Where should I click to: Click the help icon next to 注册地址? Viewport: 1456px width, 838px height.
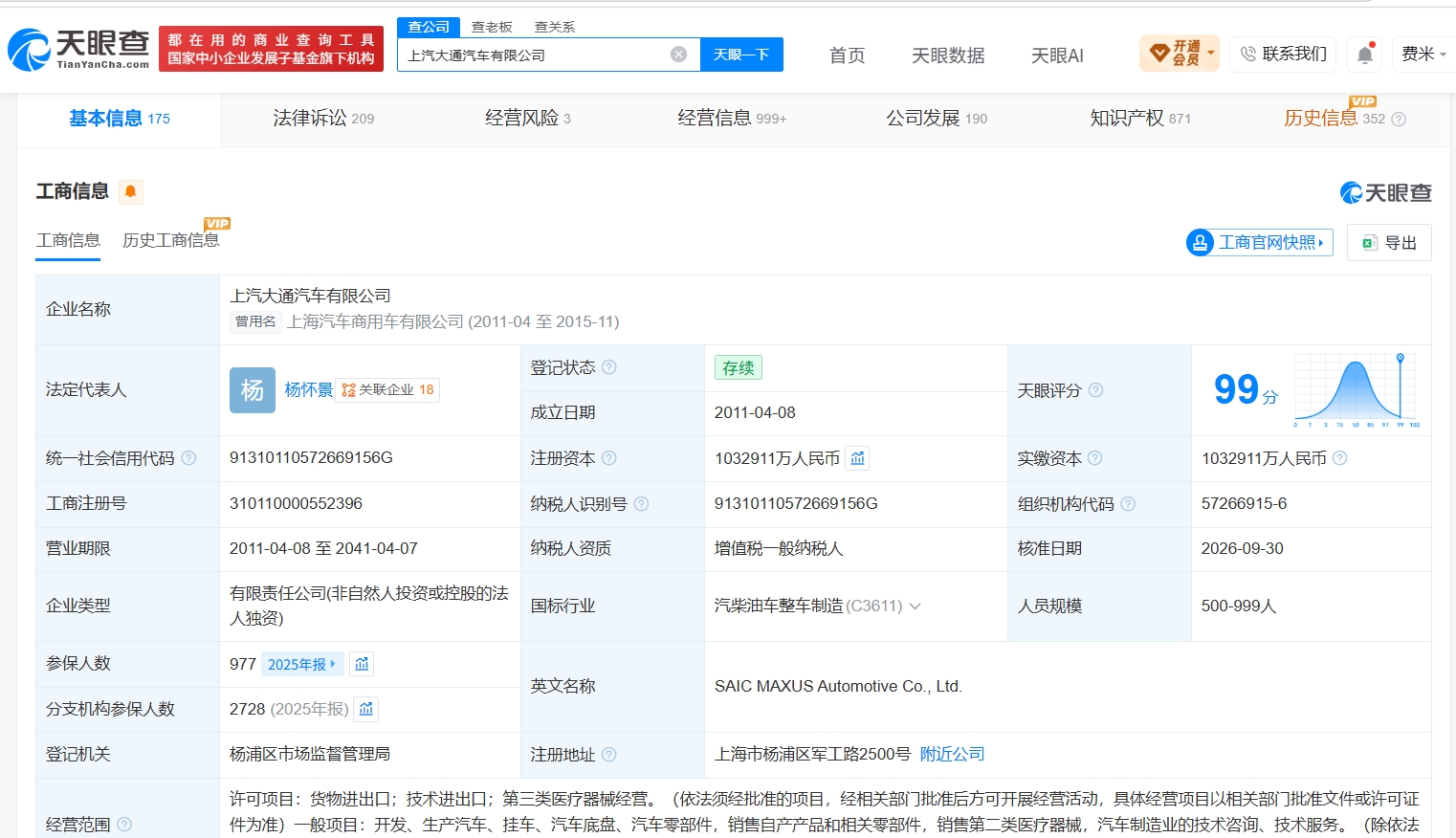(609, 755)
